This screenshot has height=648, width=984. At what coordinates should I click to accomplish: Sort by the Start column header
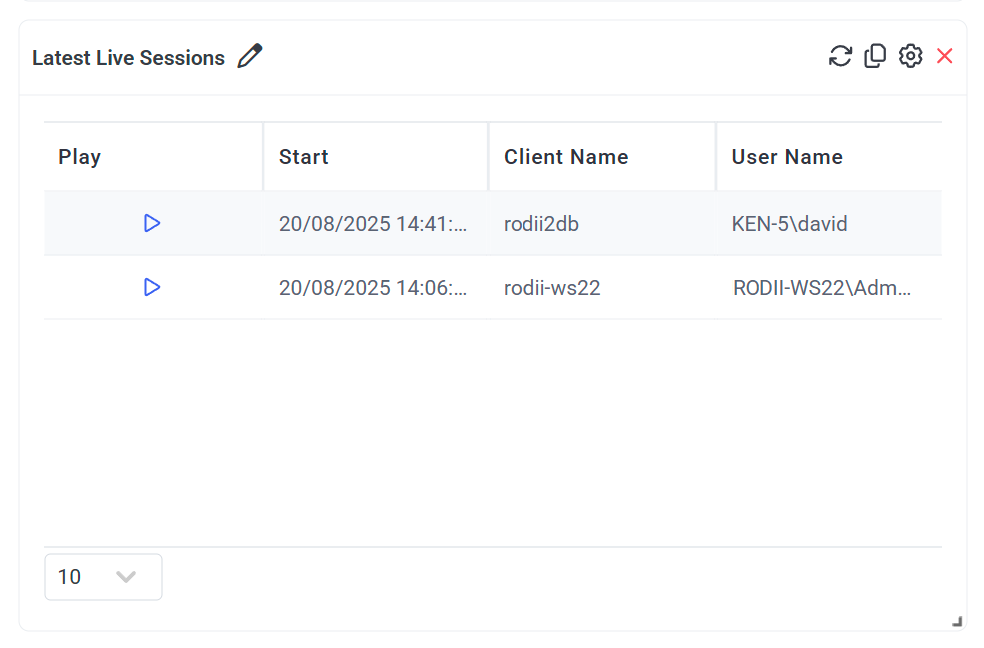(304, 157)
